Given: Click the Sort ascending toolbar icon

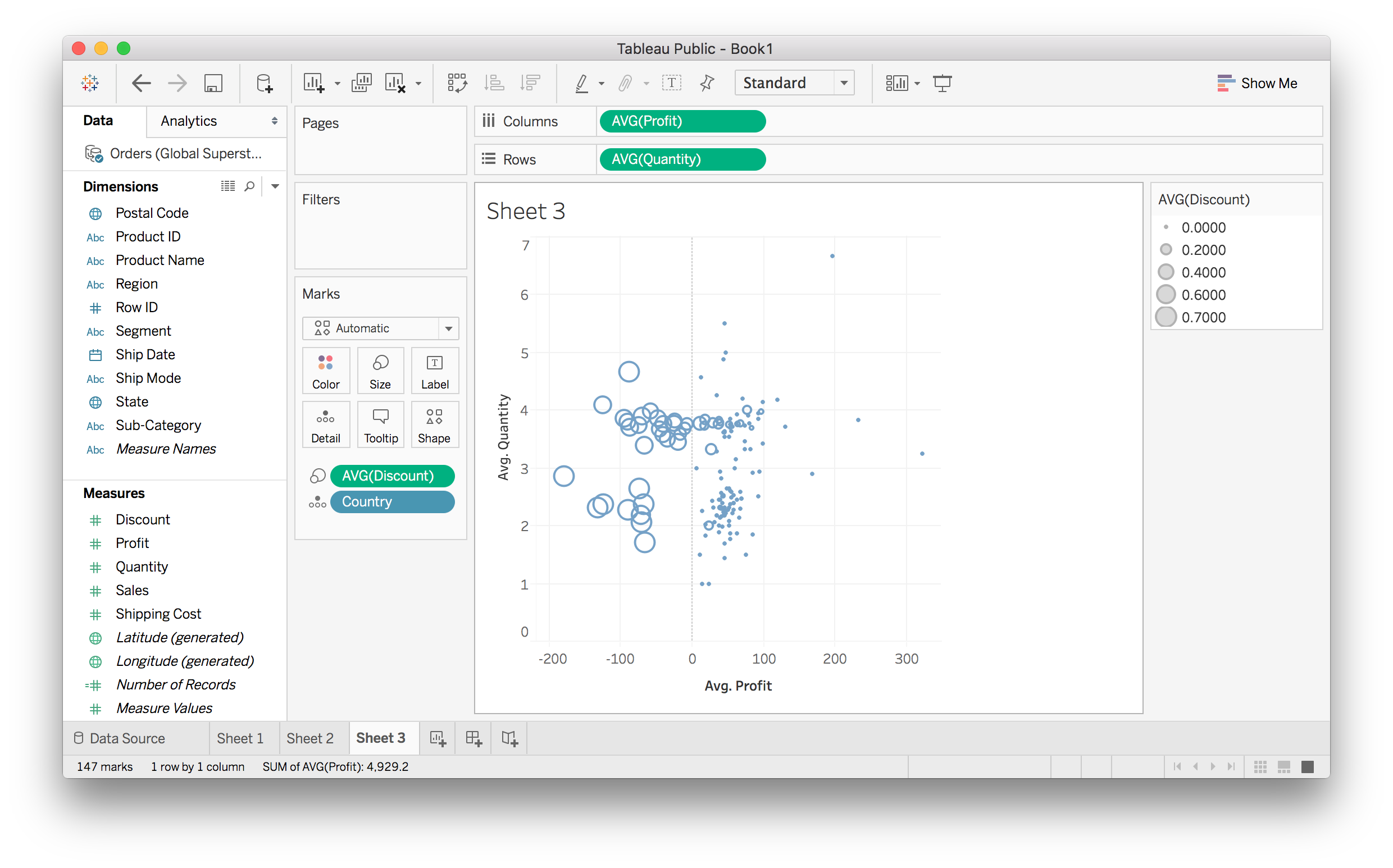Looking at the screenshot, I should pos(494,83).
